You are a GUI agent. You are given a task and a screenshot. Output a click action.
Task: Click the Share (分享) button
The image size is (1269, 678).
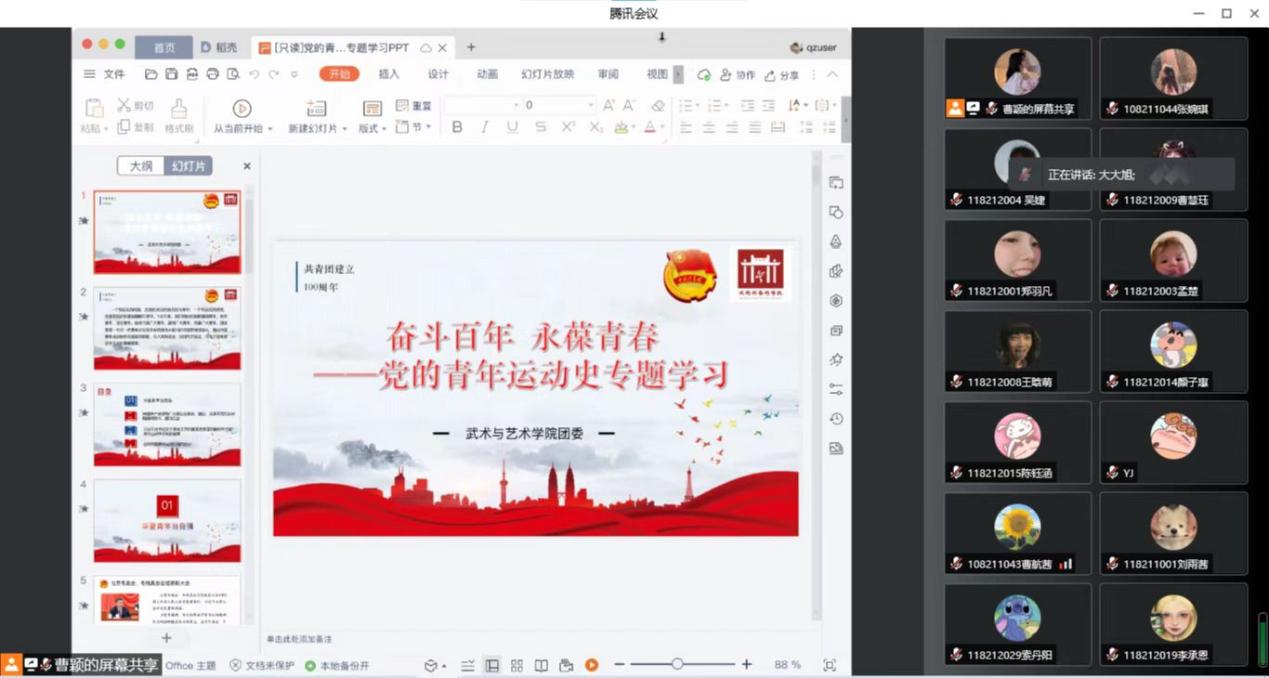tap(782, 75)
